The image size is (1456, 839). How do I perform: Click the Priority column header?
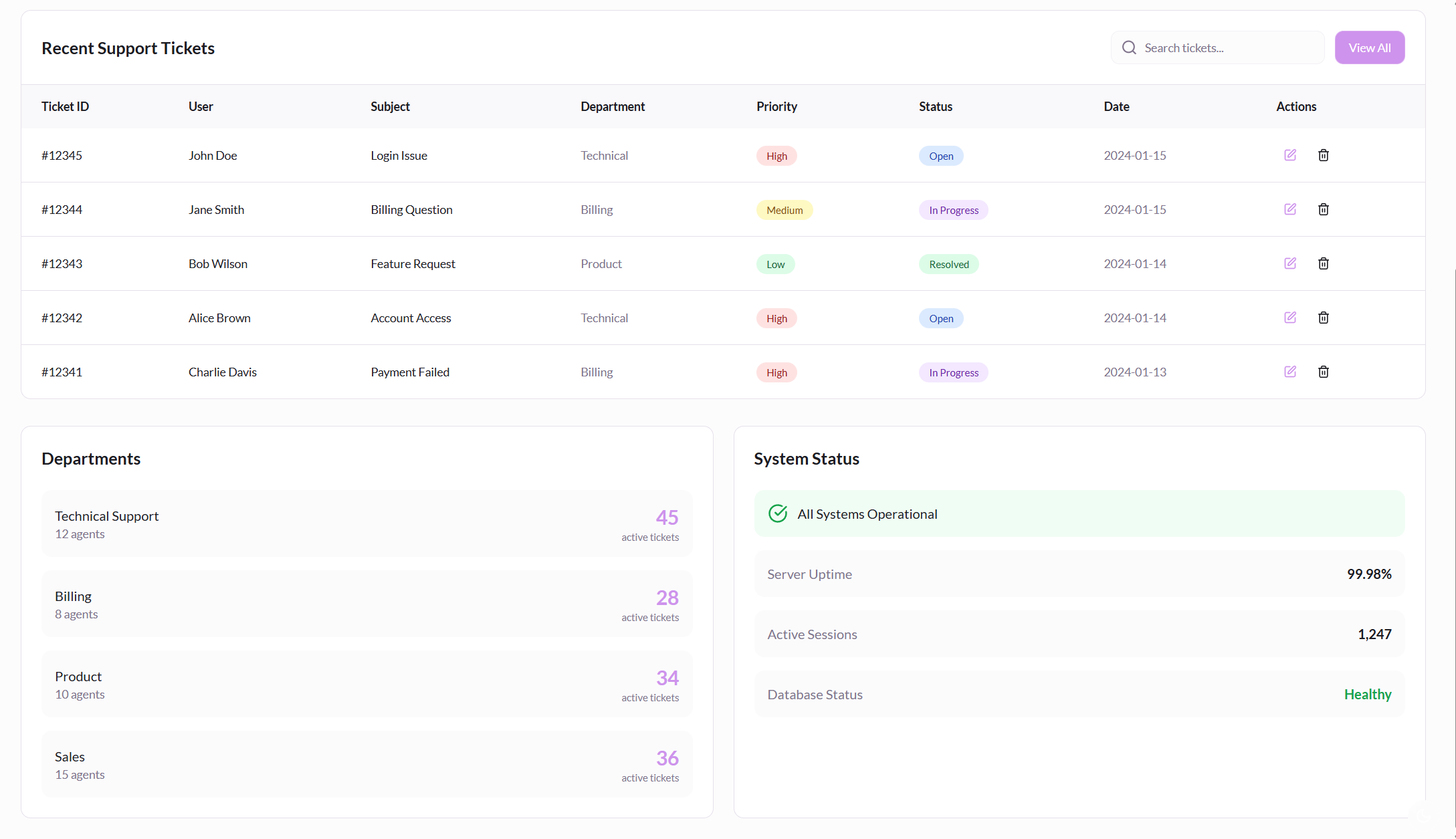[776, 106]
